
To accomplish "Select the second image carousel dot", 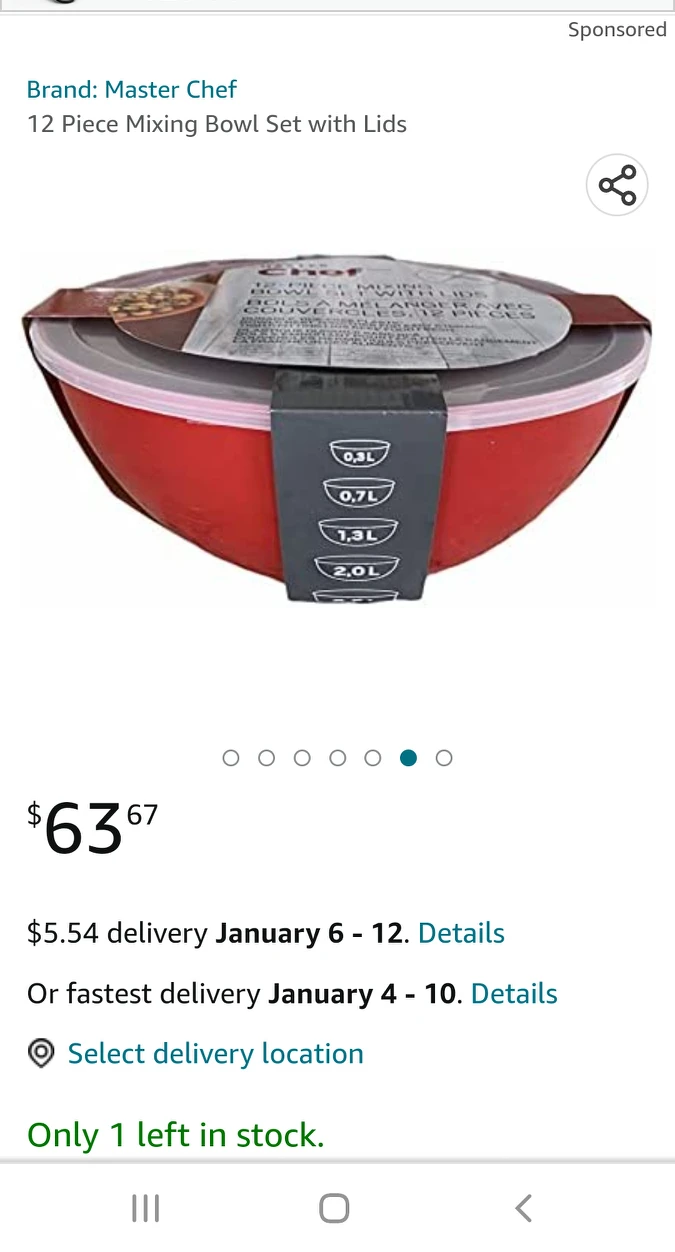I will click(266, 758).
